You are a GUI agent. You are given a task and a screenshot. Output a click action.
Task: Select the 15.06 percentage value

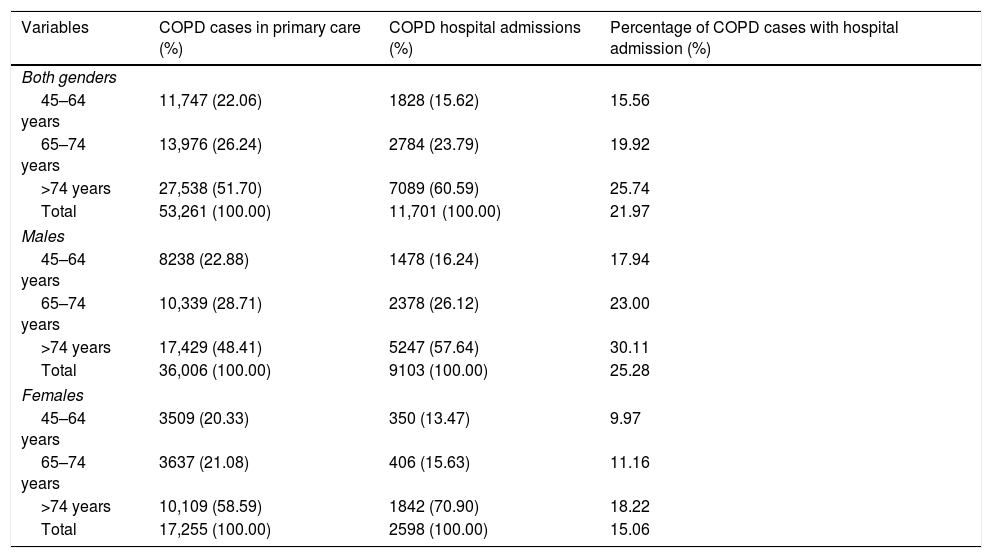click(x=630, y=530)
